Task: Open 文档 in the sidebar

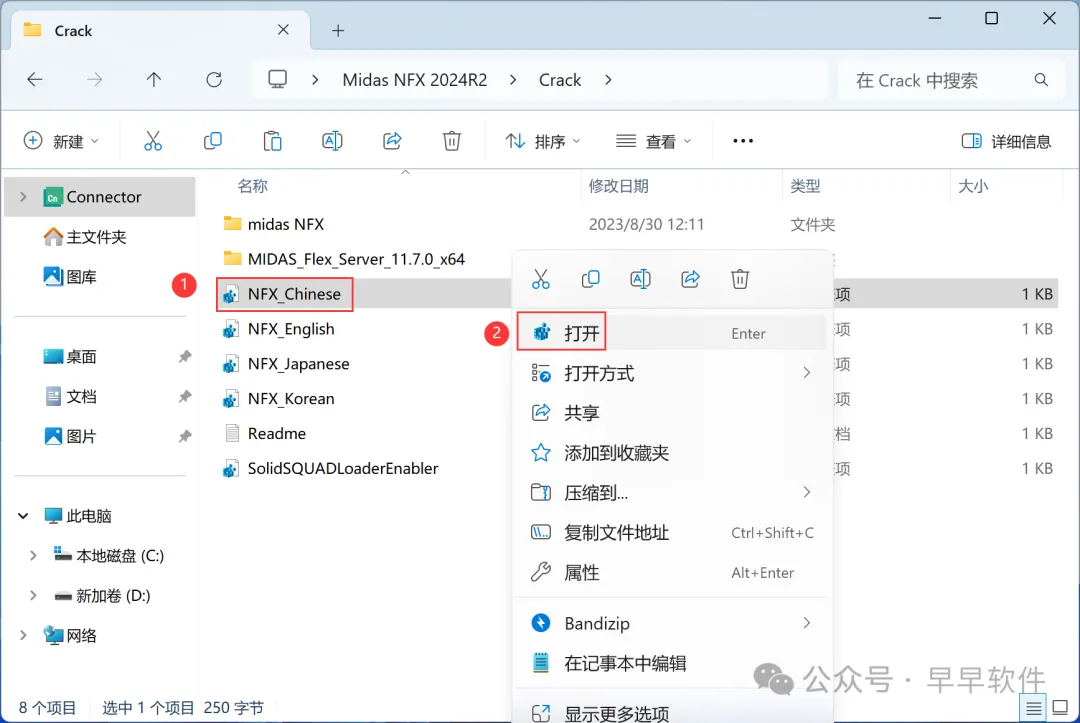Action: [70, 397]
